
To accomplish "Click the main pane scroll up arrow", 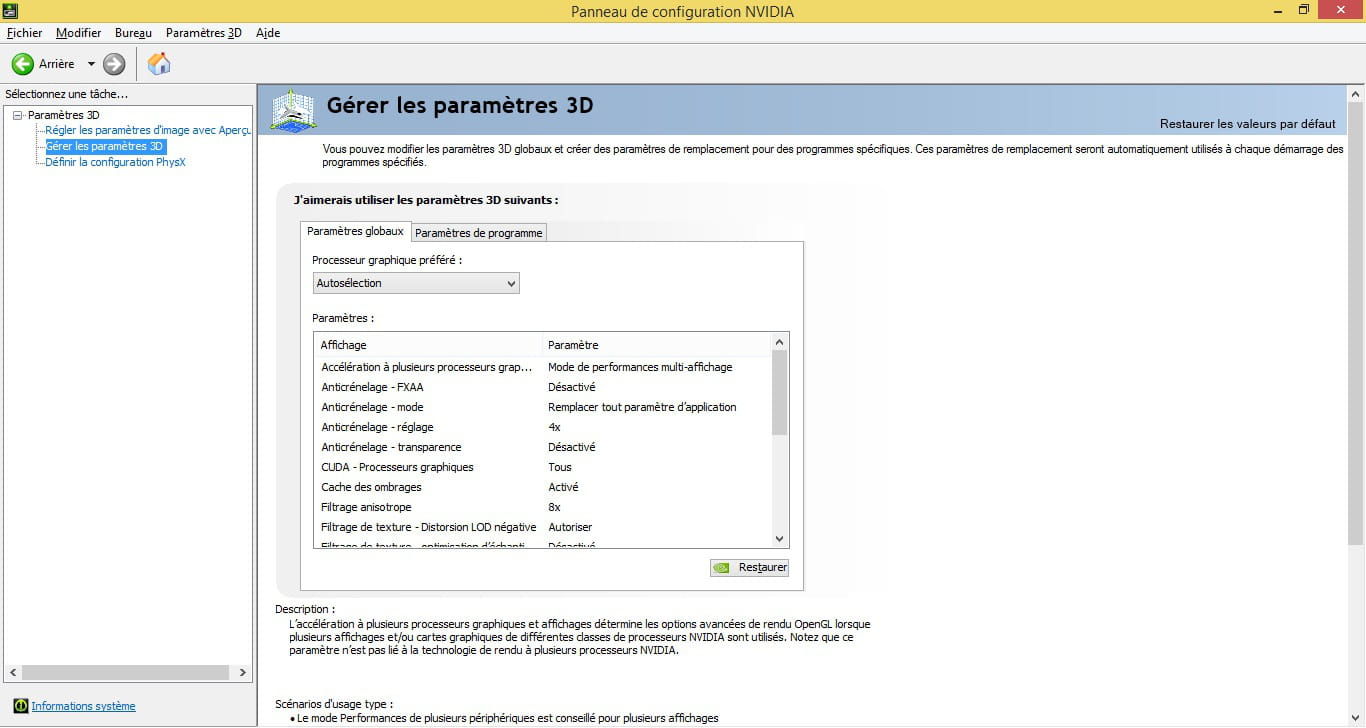I will click(x=1356, y=93).
